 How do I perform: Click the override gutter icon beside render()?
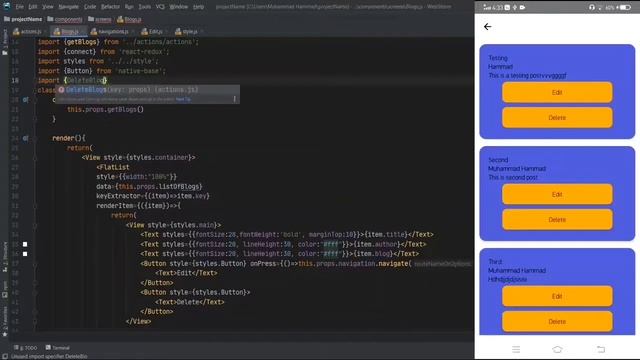25,138
